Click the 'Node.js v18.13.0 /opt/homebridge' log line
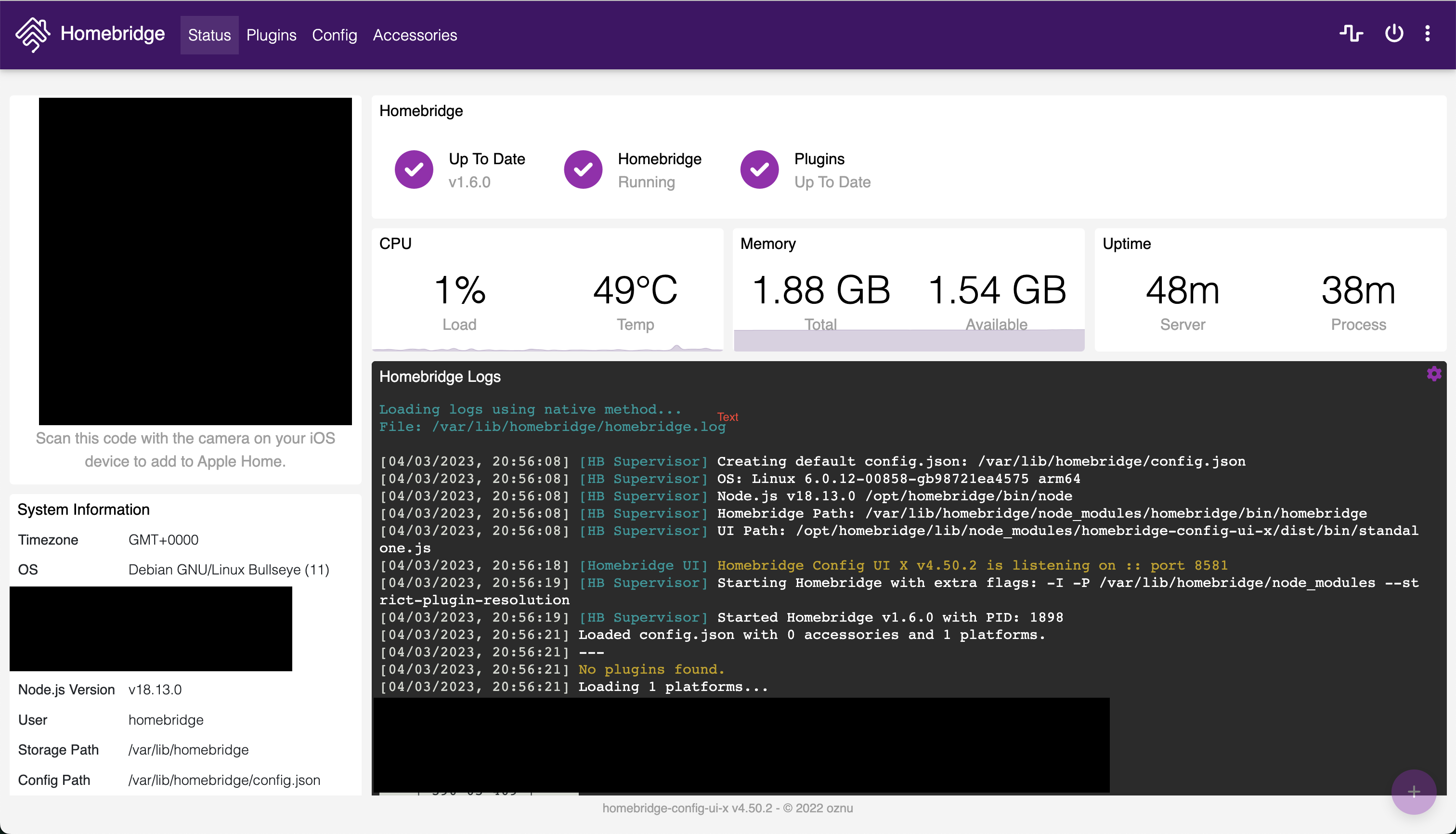This screenshot has height=834, width=1456. pyautogui.click(x=726, y=495)
